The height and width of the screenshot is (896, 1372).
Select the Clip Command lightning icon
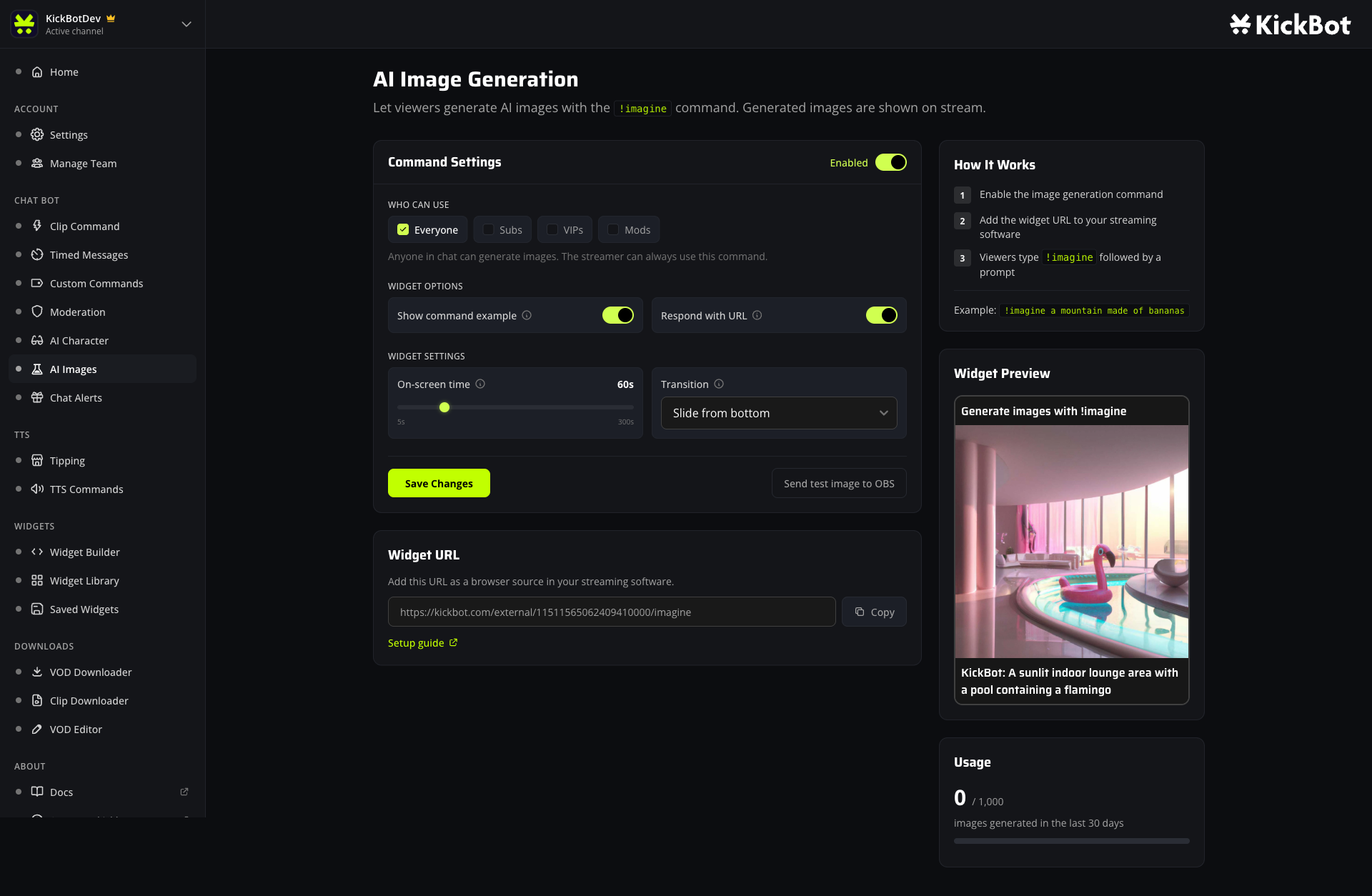(37, 227)
